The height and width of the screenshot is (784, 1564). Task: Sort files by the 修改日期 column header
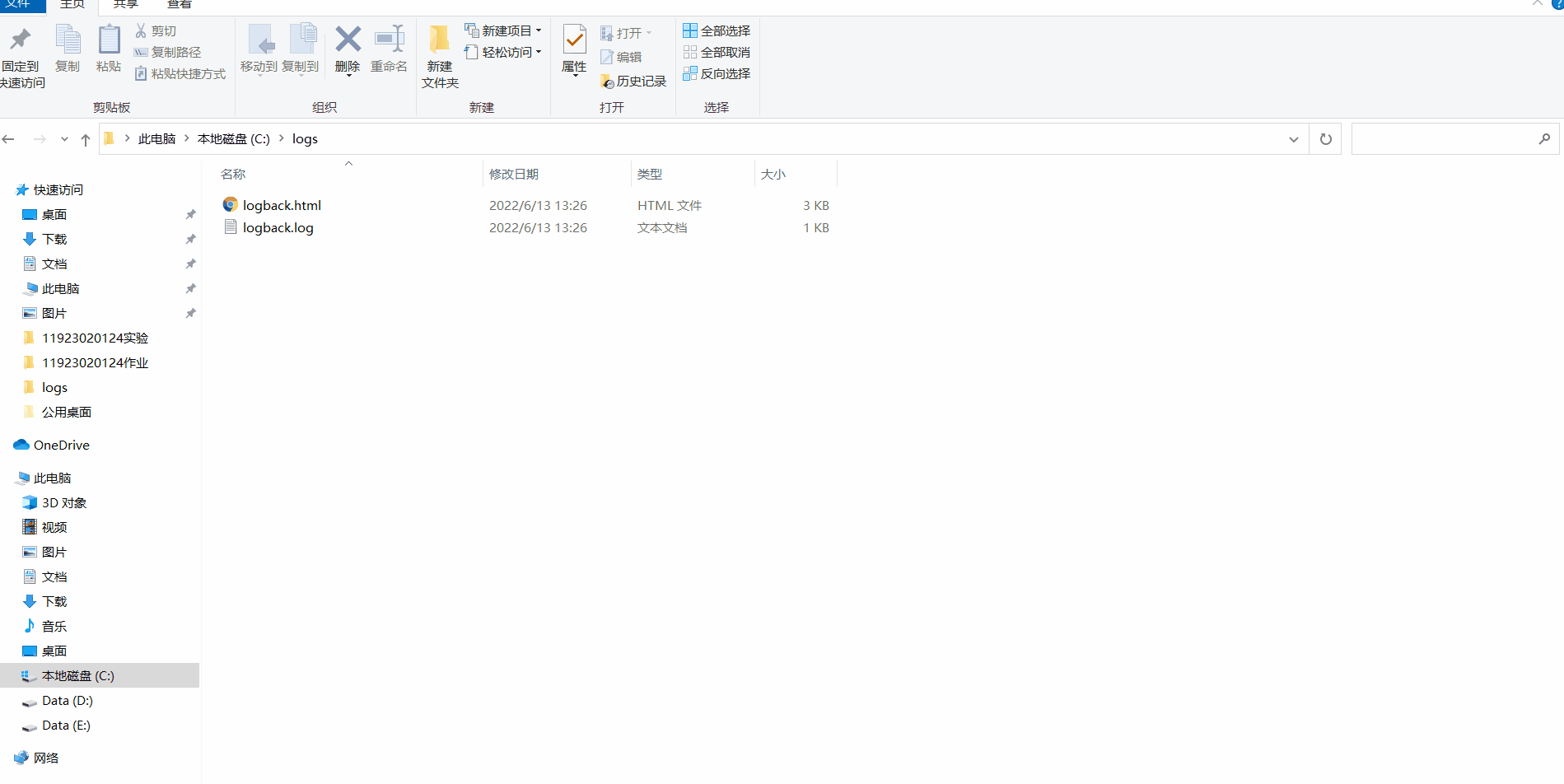point(514,173)
